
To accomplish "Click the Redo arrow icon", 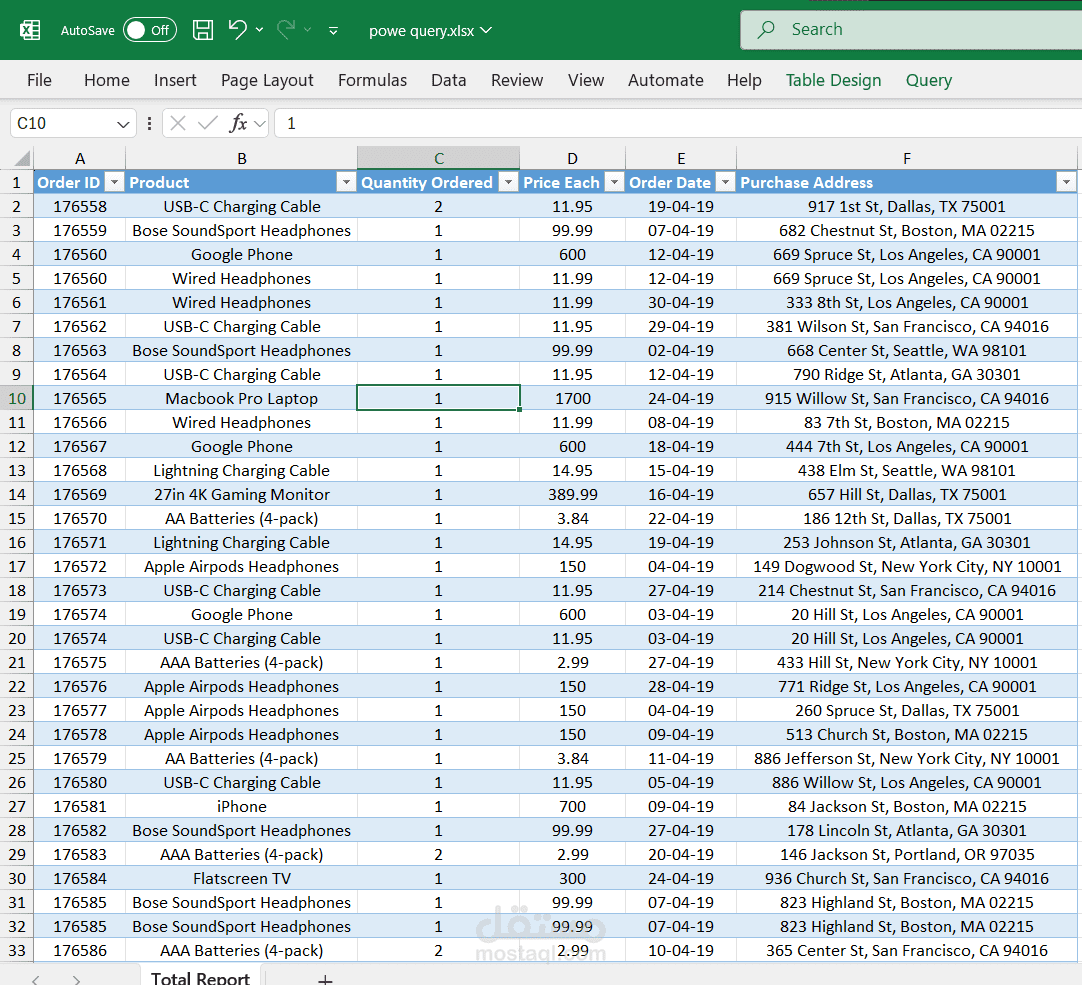I will (286, 30).
